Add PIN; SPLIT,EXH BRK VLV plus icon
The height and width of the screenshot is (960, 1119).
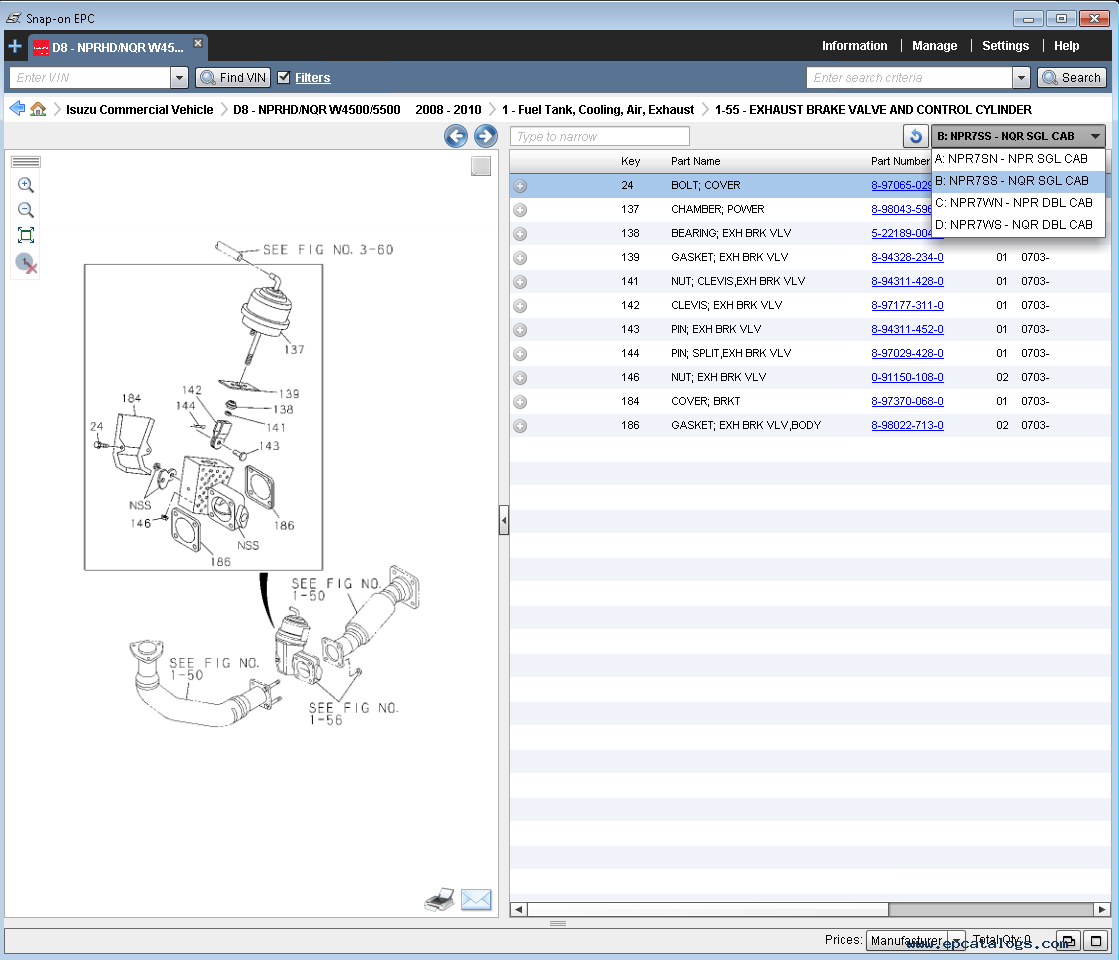tap(520, 353)
